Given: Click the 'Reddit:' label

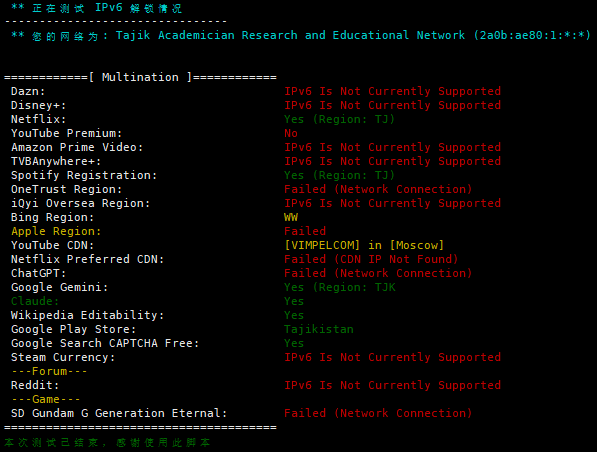Looking at the screenshot, I should [x=35, y=385].
